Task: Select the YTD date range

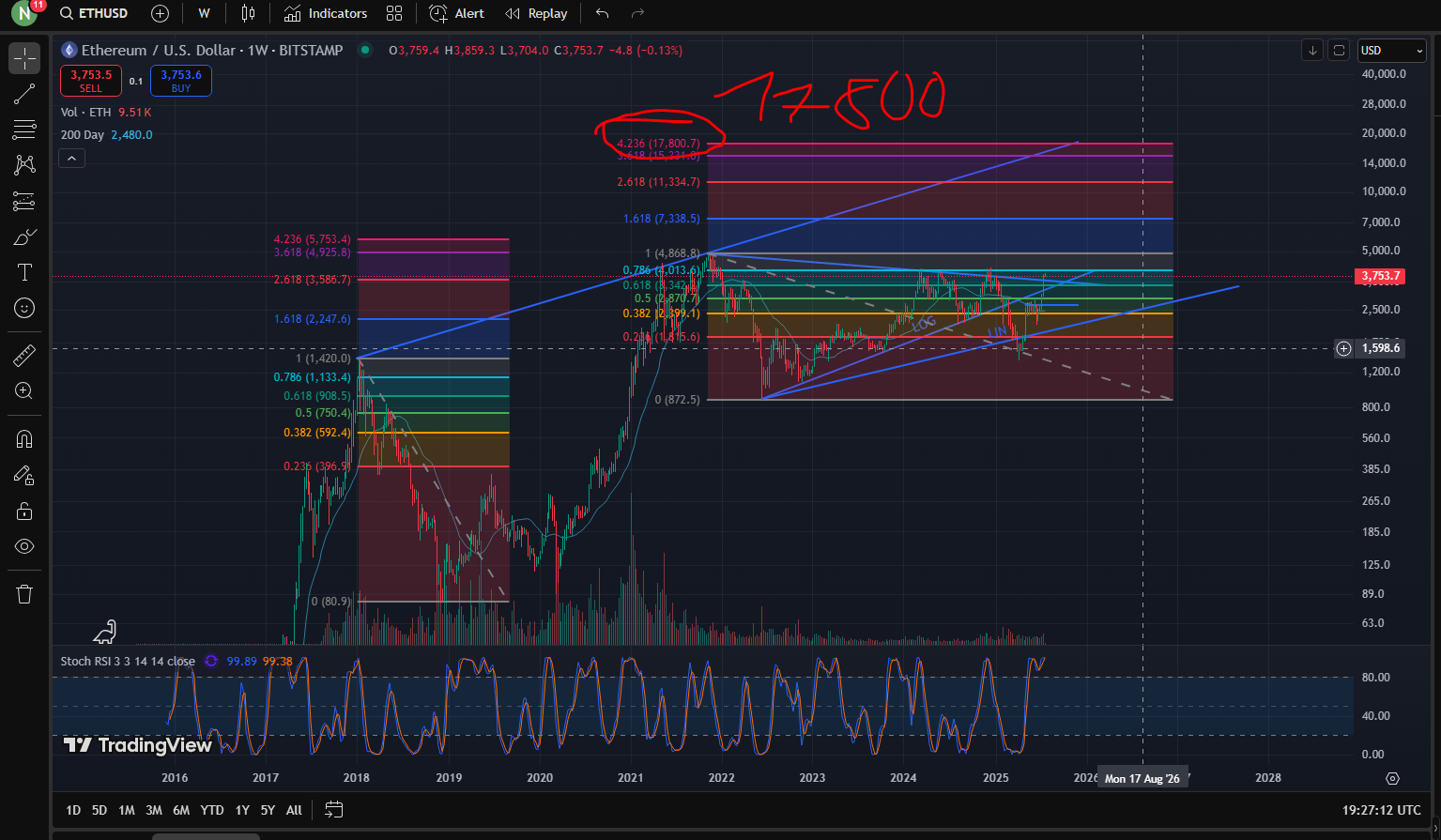Action: pyautogui.click(x=212, y=810)
